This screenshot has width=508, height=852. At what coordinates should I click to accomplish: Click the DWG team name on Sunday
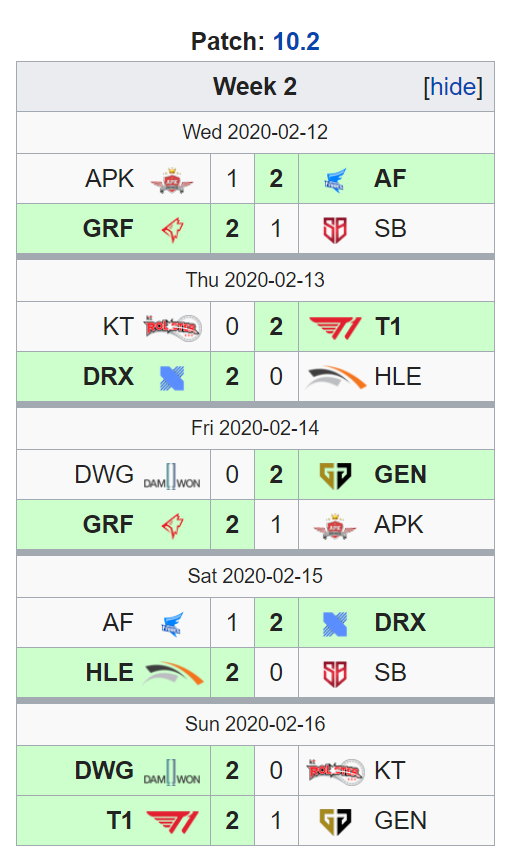104,770
